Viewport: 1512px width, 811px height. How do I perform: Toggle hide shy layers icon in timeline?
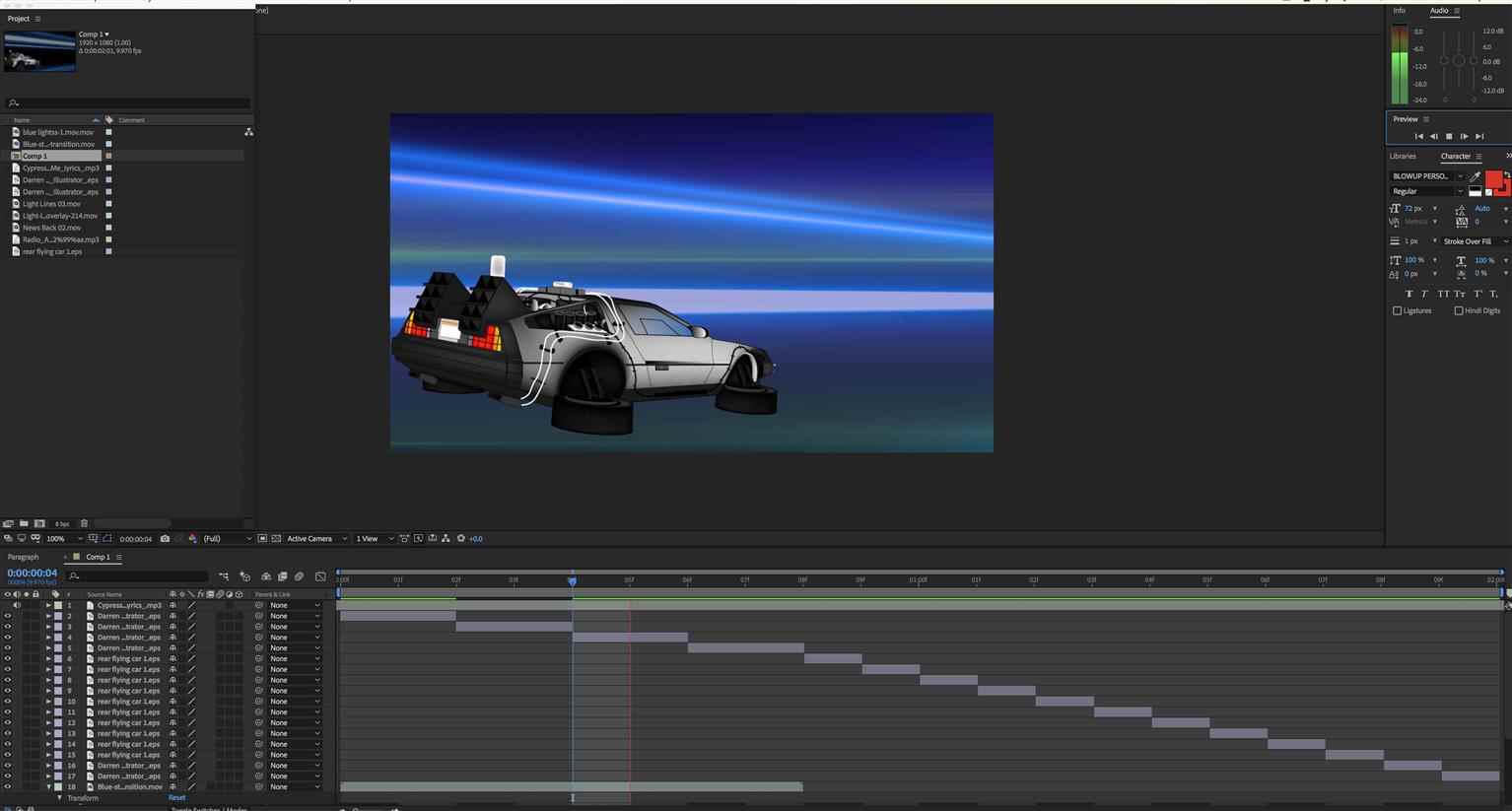tap(266, 576)
